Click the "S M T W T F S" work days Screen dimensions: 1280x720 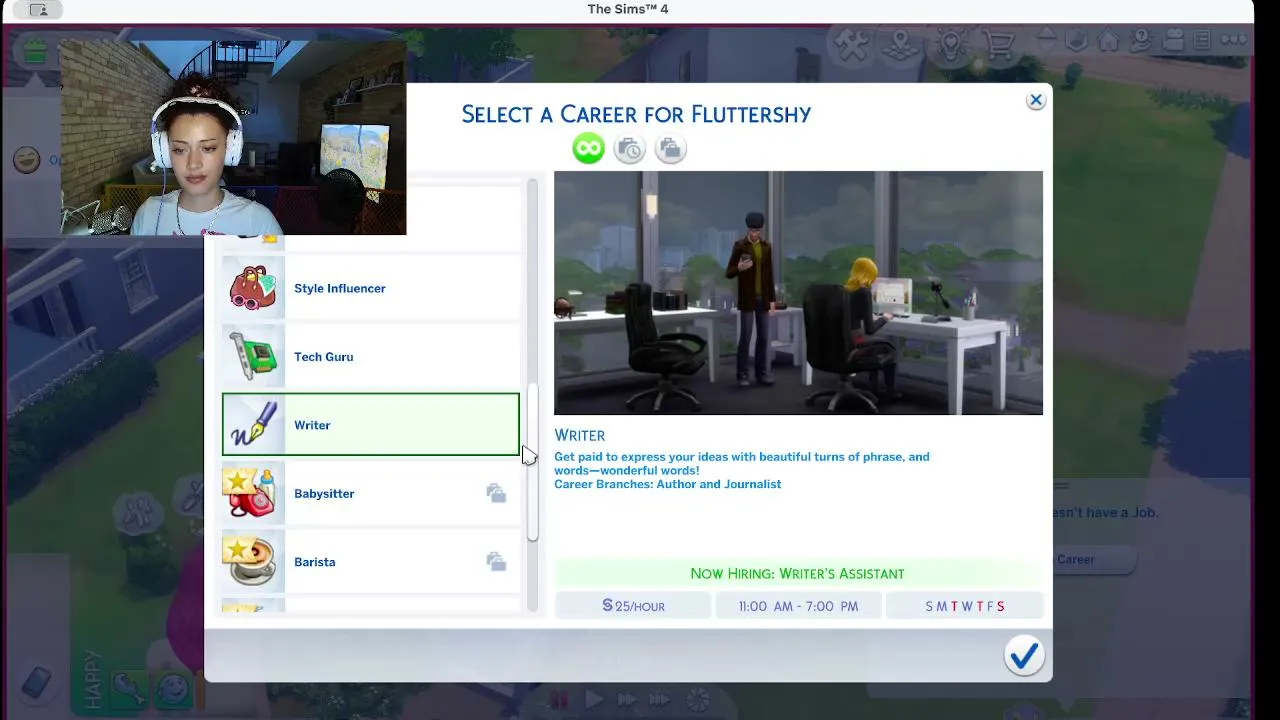pos(965,606)
